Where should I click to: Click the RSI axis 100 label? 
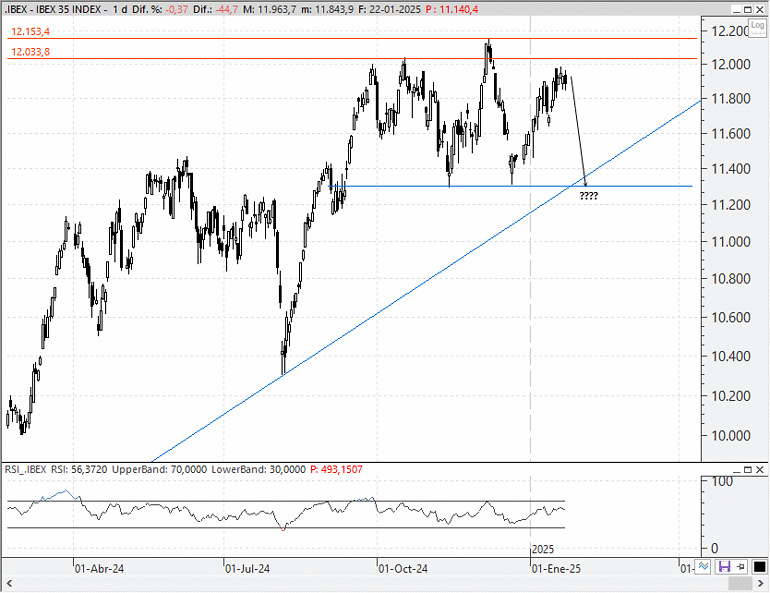coord(722,481)
